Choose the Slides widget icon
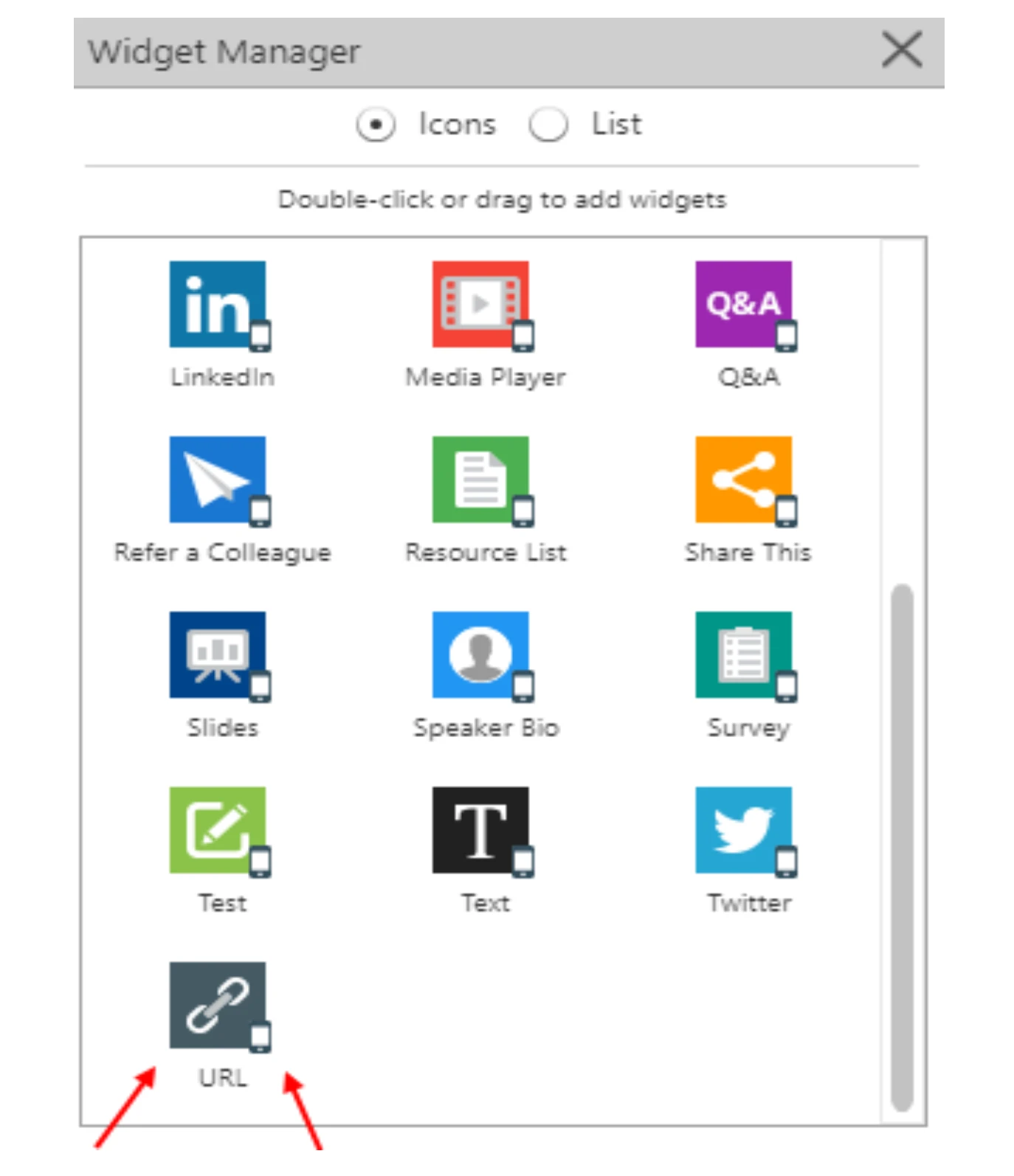The height and width of the screenshot is (1176, 1014). [218, 654]
